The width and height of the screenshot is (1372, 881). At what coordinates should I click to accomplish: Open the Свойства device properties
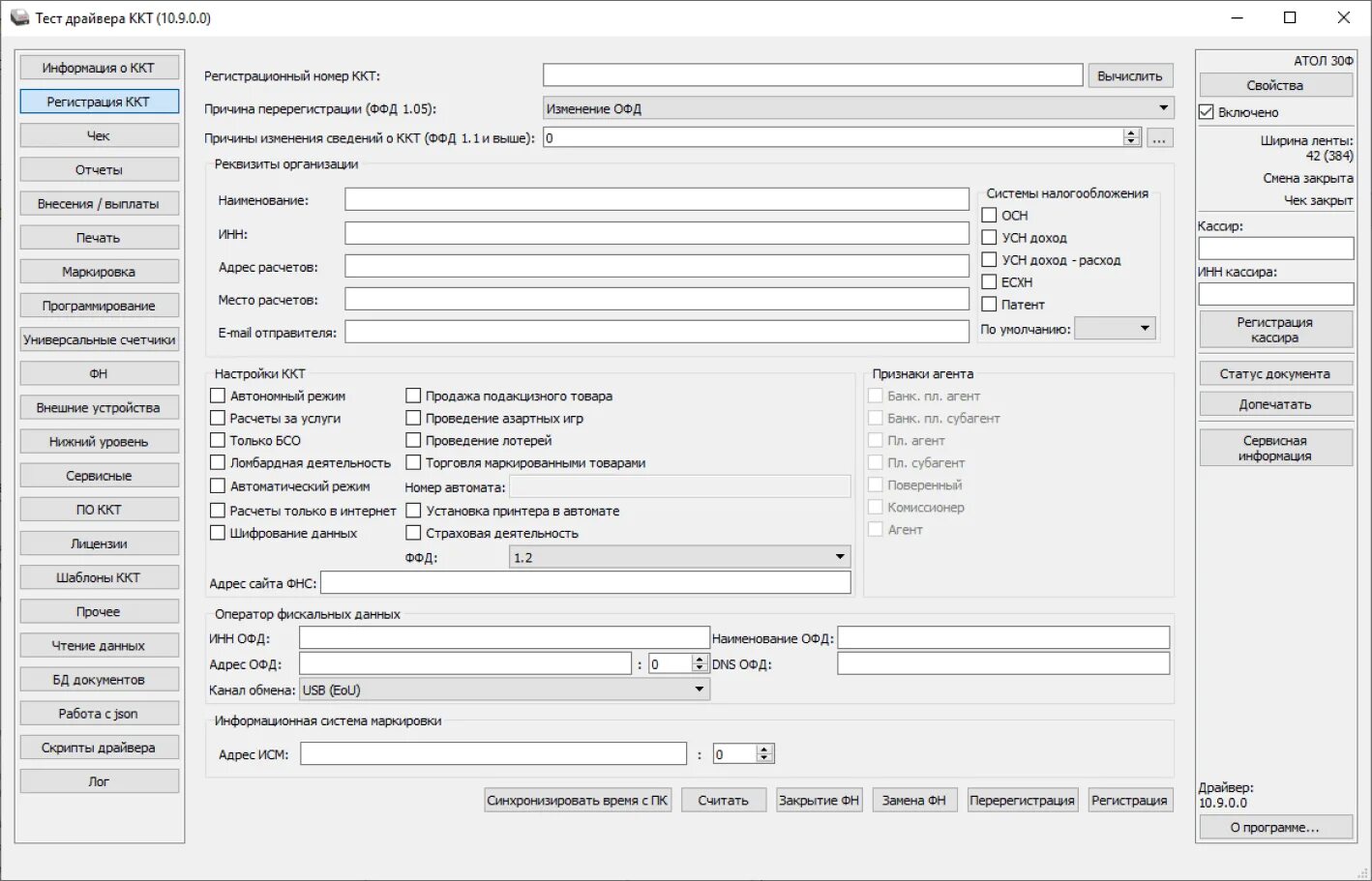click(1275, 85)
